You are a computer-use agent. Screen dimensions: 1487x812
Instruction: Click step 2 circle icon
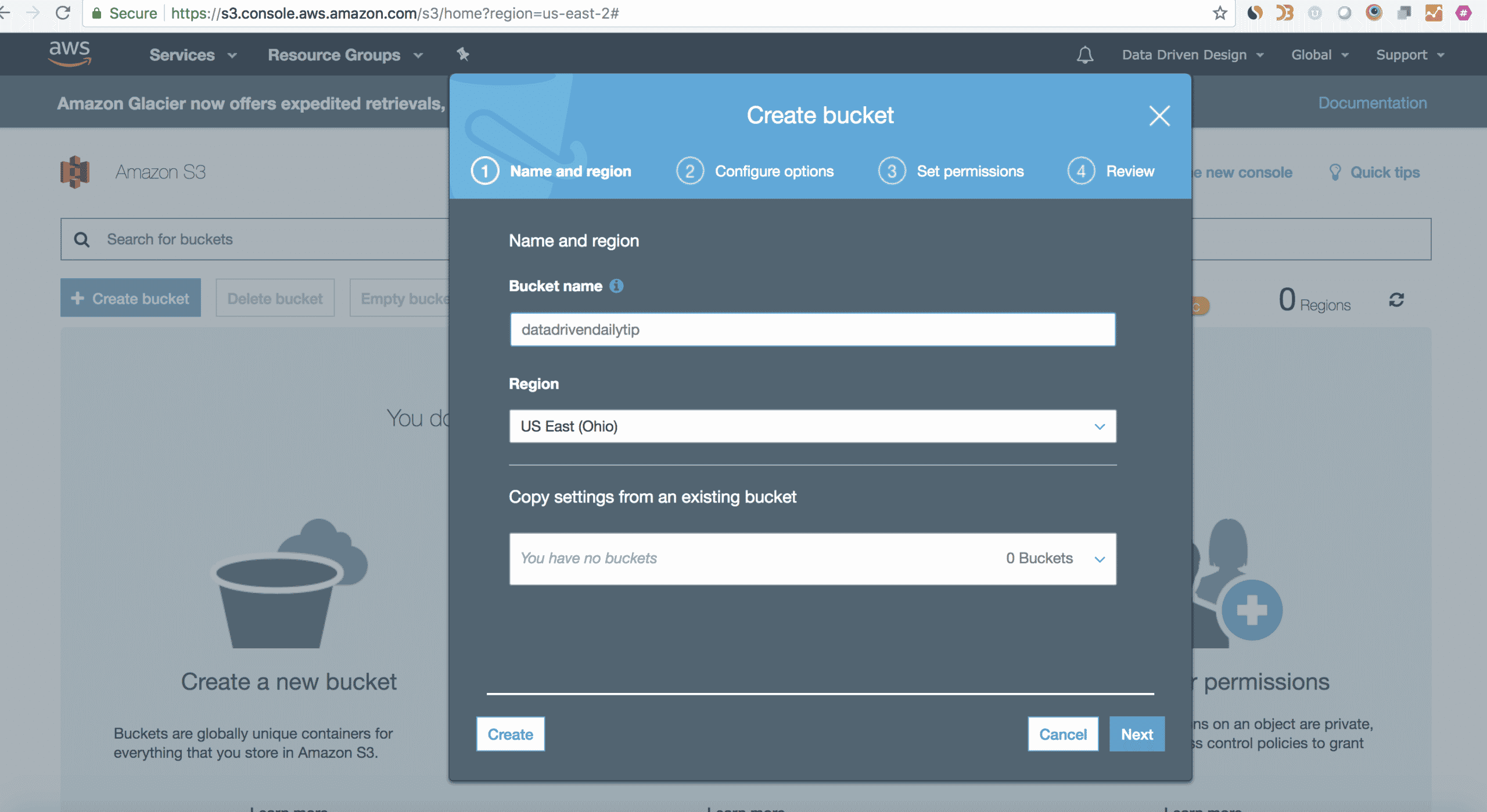[x=690, y=171]
